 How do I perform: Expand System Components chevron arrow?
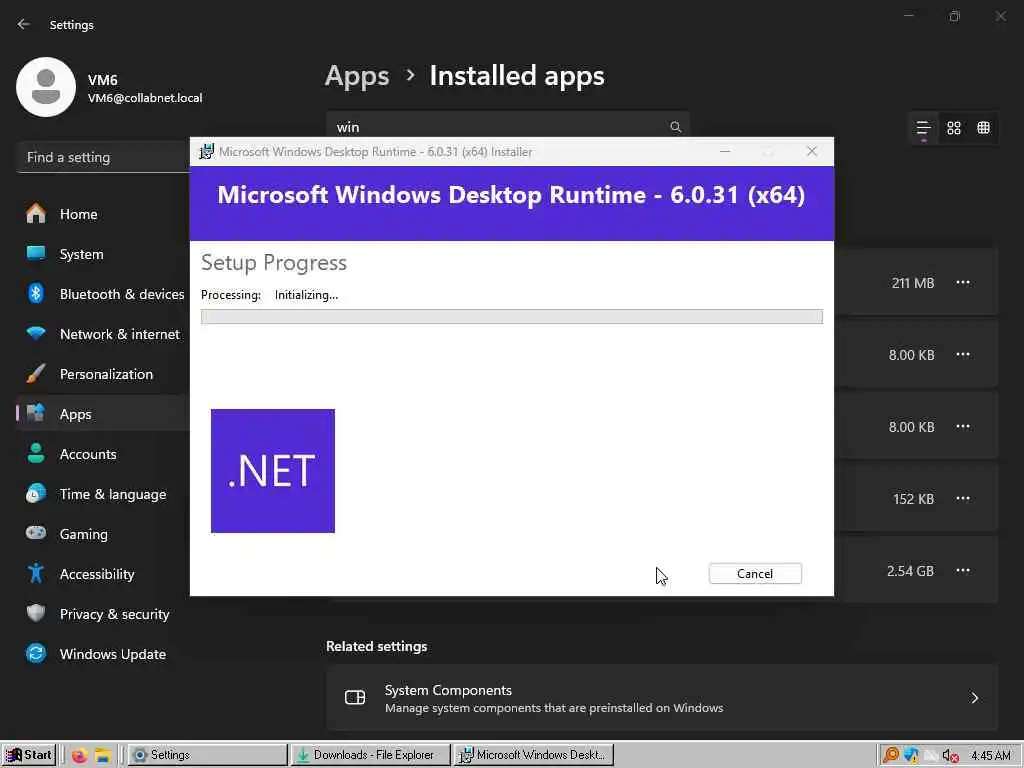point(974,698)
